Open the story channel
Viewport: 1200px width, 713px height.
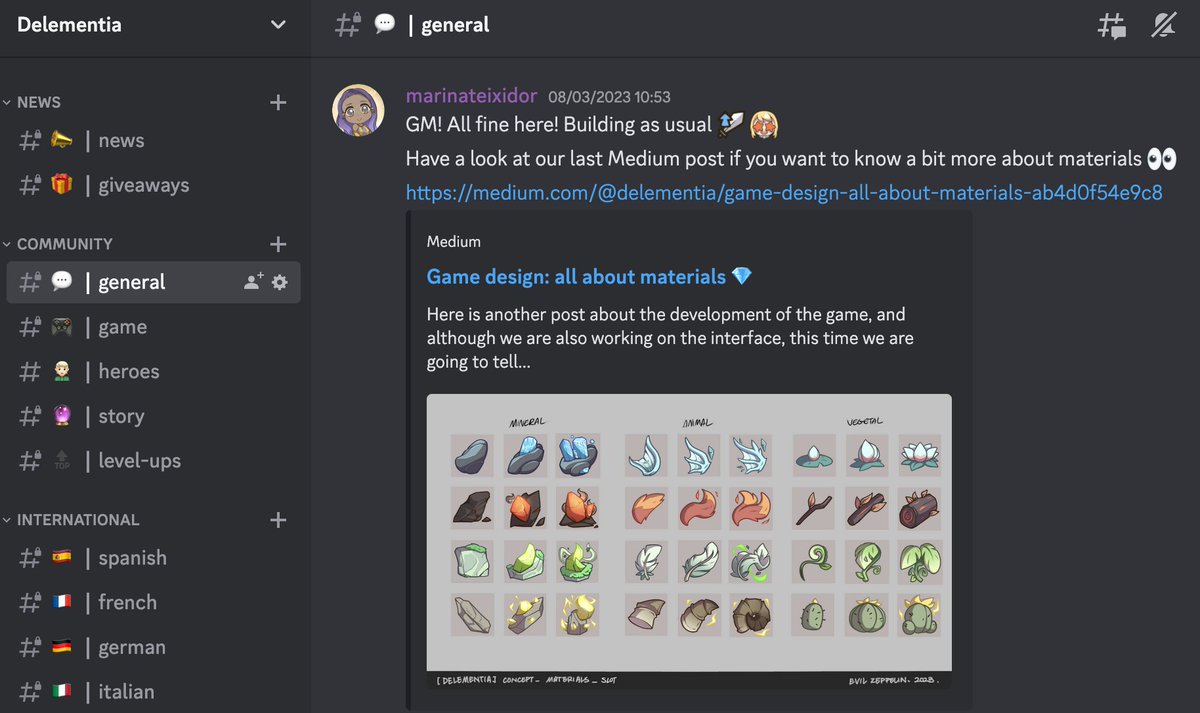153,416
